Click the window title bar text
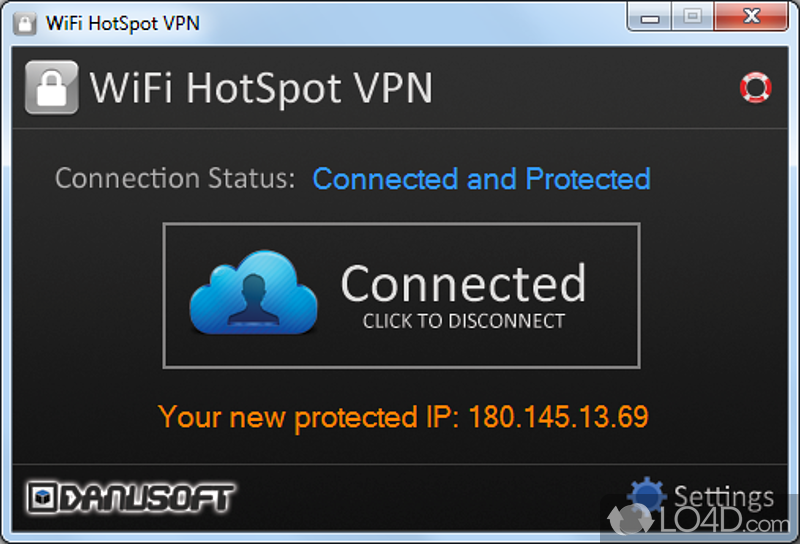 (x=123, y=22)
